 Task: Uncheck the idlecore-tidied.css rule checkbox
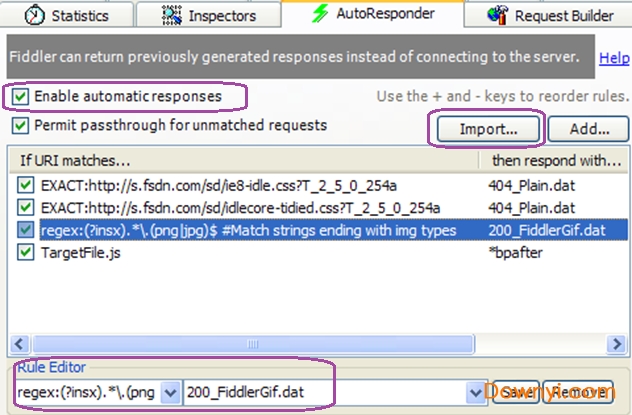pos(26,208)
